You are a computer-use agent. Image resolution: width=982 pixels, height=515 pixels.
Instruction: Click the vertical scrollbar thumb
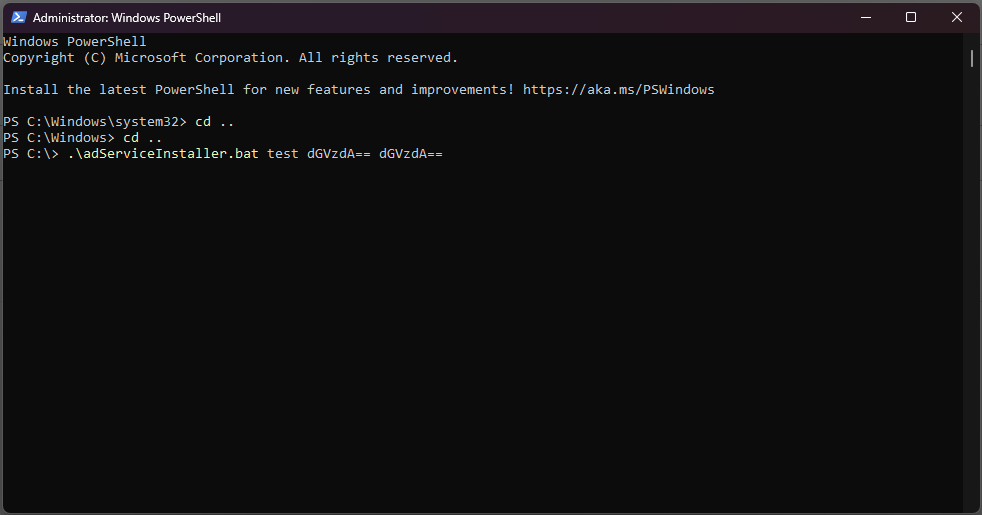(972, 58)
